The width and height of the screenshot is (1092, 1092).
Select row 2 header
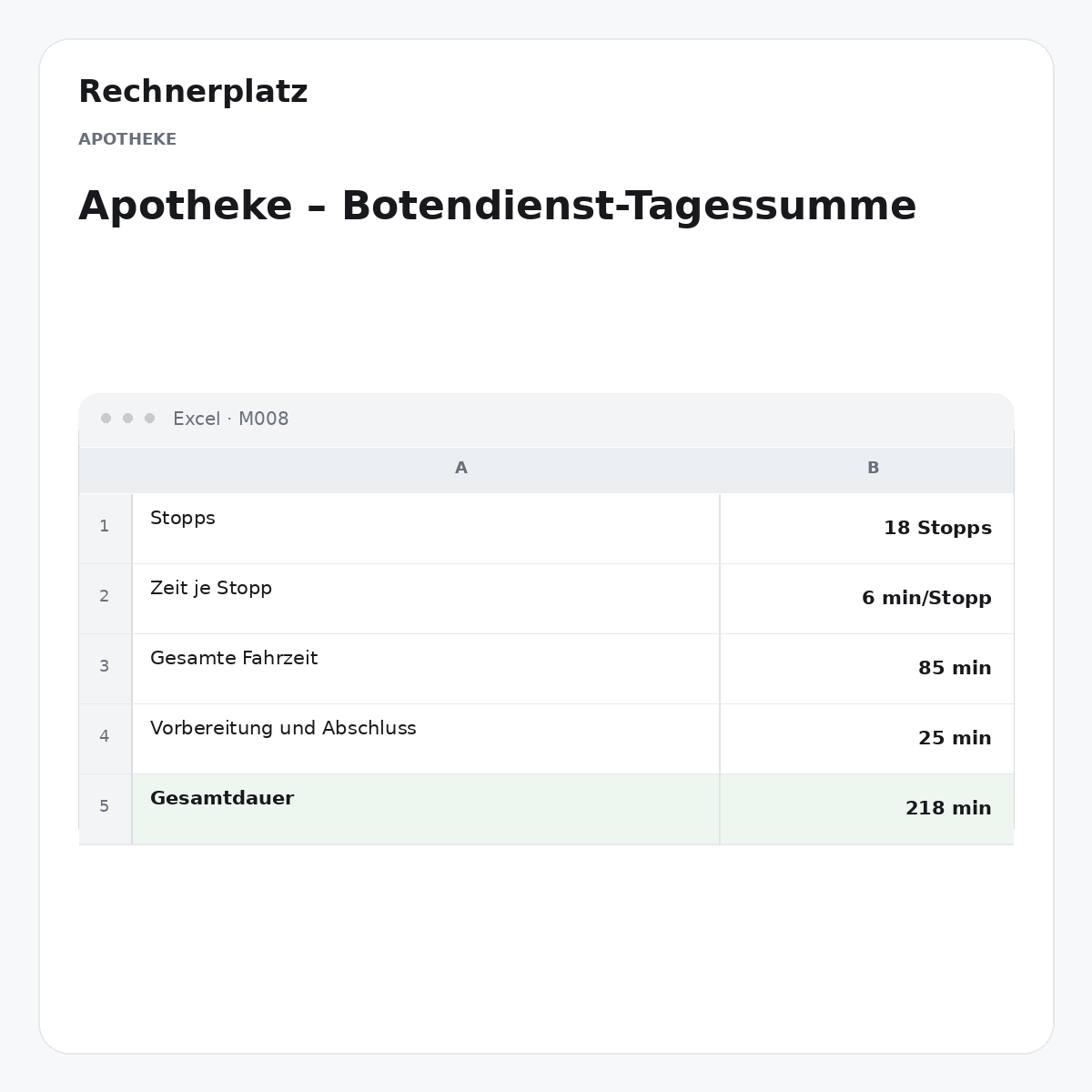pos(106,599)
